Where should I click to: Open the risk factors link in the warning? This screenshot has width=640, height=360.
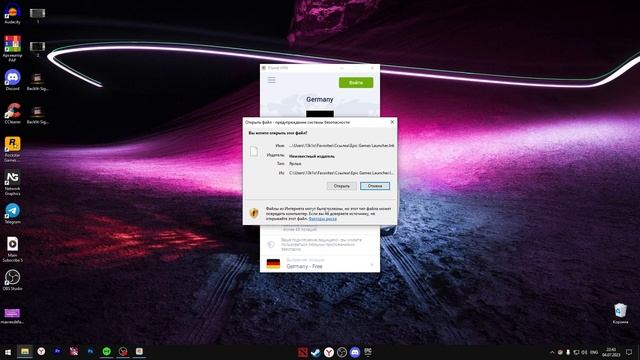pyautogui.click(x=322, y=219)
